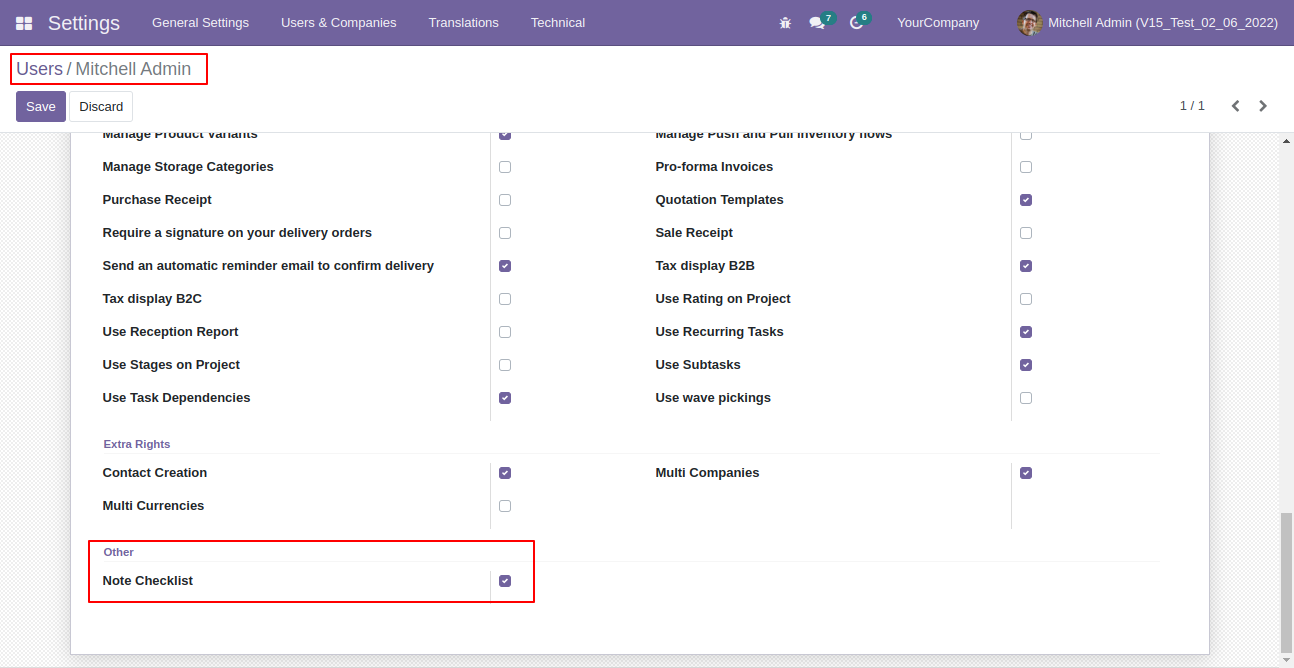Click the Multi Companies label
This screenshot has height=668, width=1294.
click(707, 473)
